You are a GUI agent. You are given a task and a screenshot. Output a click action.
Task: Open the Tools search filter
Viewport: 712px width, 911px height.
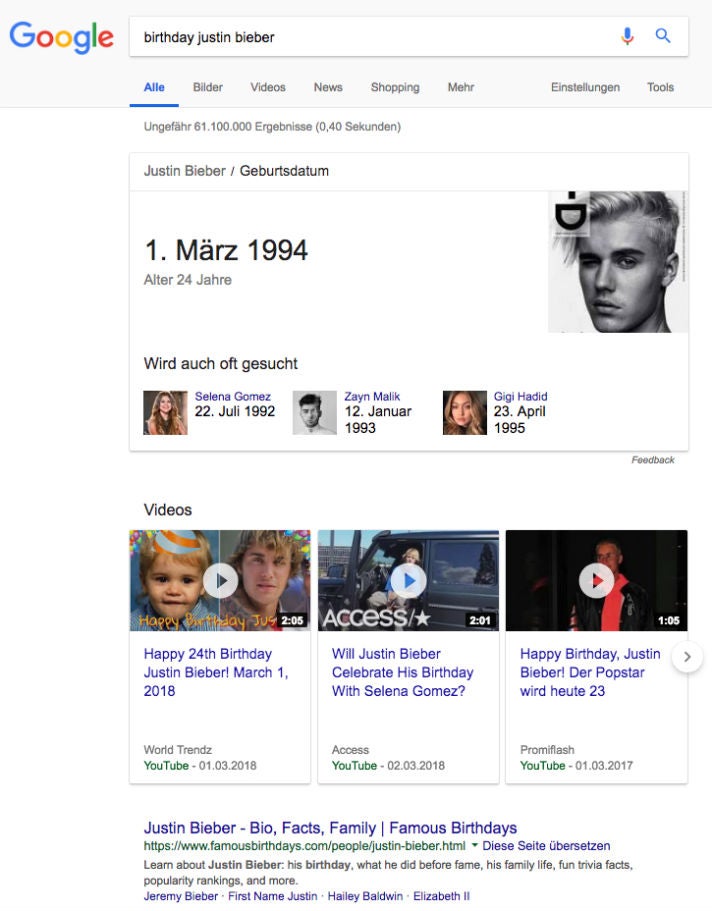tap(660, 87)
